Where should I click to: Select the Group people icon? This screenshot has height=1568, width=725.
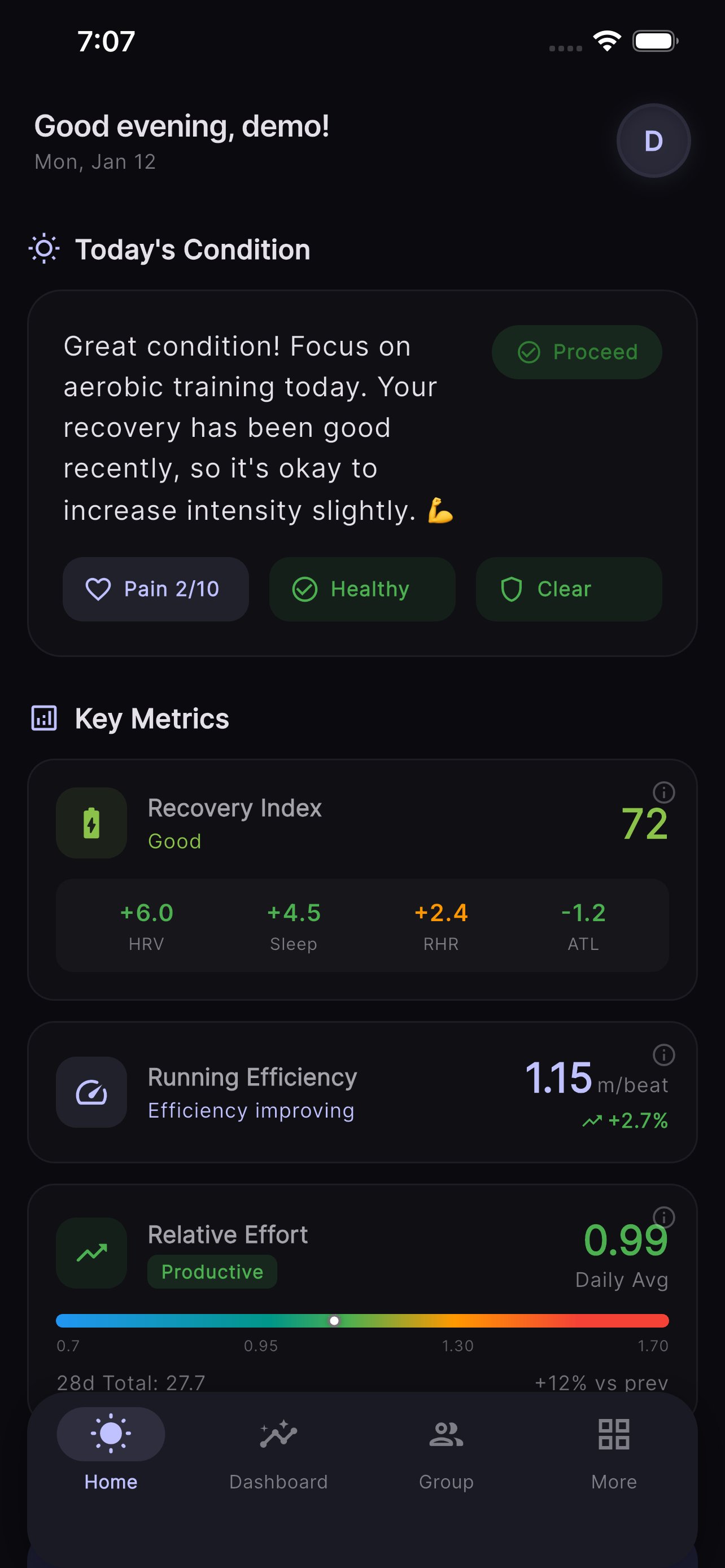tap(446, 1431)
